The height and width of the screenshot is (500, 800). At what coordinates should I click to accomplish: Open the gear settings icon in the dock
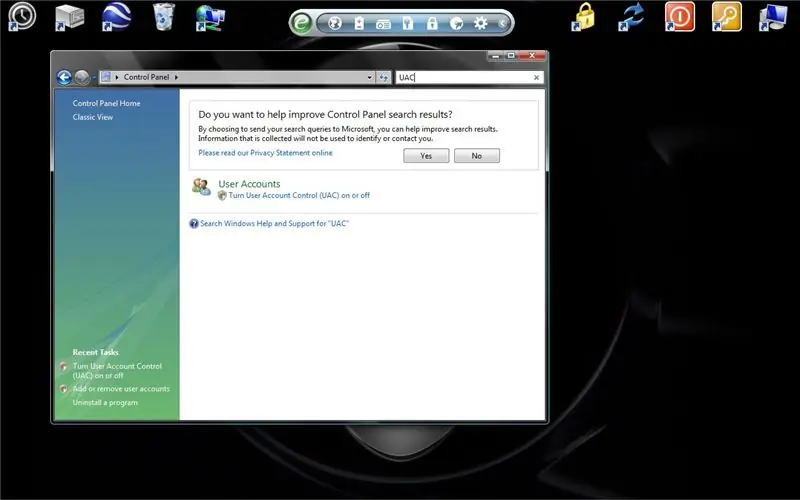pos(481,23)
